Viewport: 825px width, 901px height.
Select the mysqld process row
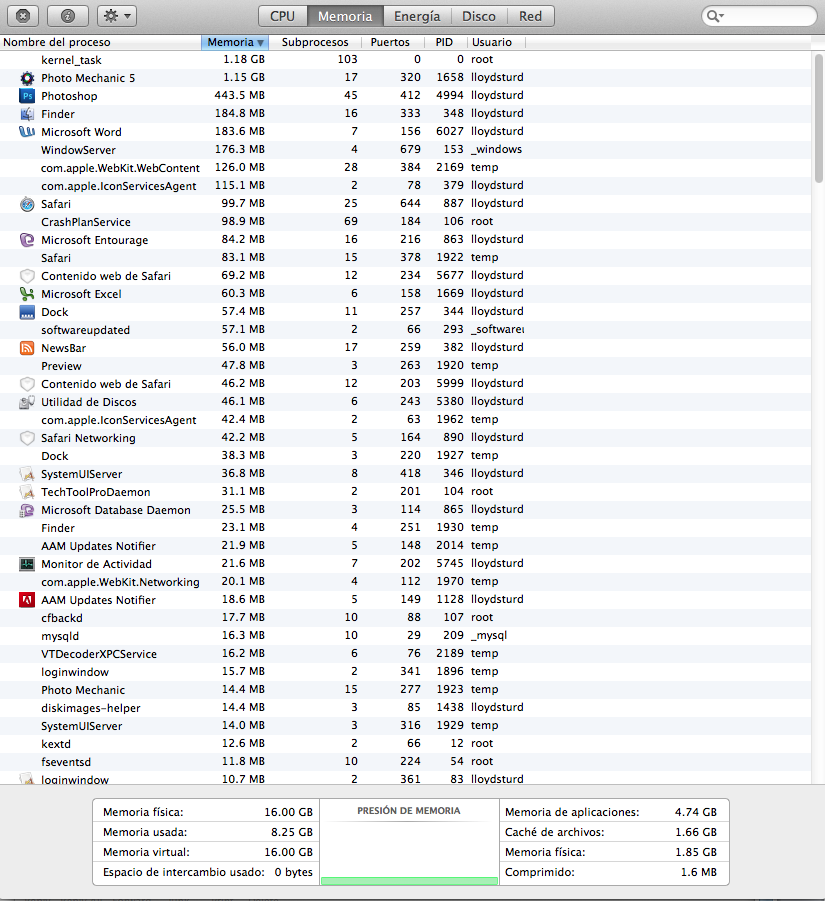click(406, 636)
